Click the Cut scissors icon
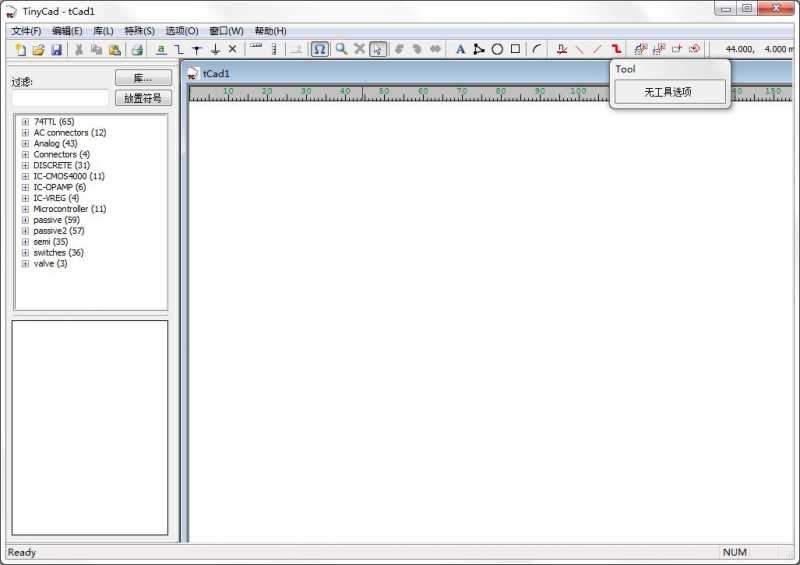Screen dimensions: 800x565 (x=79, y=50)
